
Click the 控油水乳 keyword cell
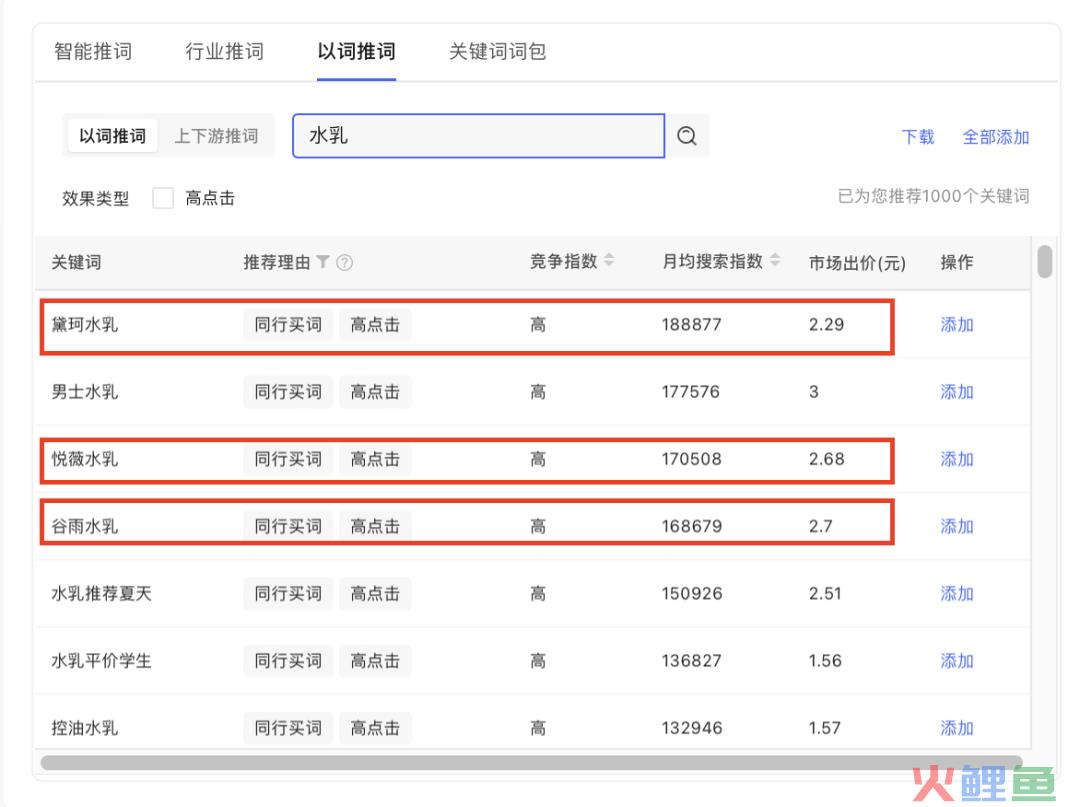pyautogui.click(x=85, y=728)
